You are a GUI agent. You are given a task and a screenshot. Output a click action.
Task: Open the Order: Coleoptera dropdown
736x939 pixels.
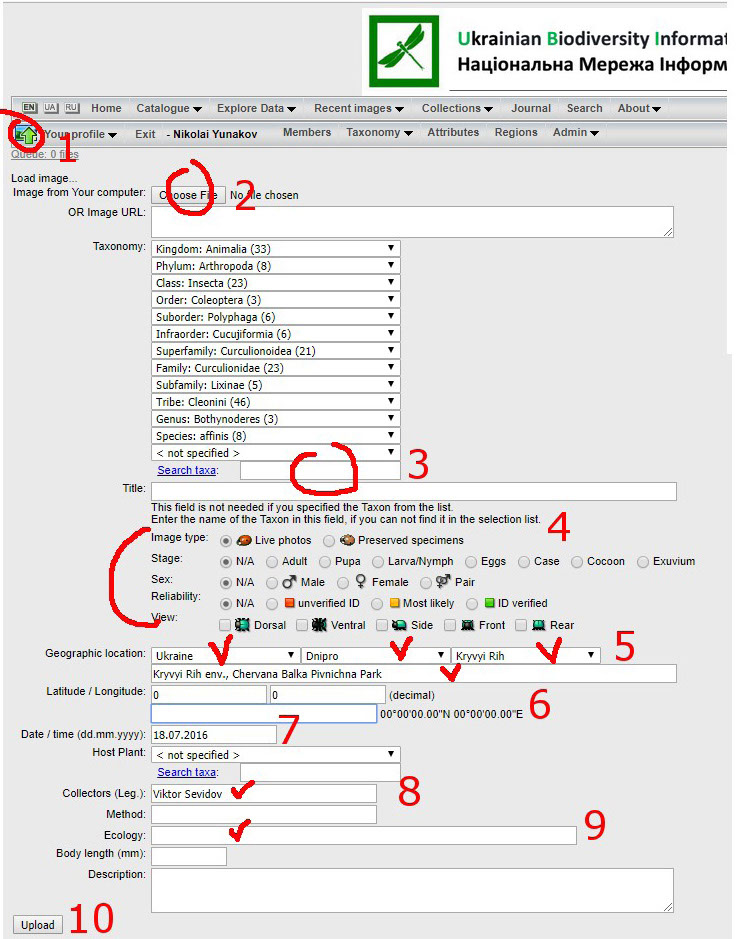(276, 299)
